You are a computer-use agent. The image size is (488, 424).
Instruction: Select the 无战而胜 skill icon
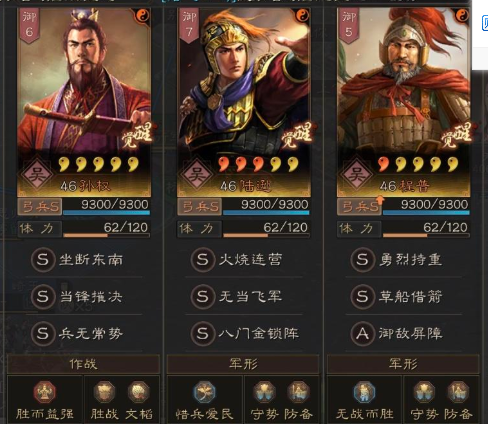[x=364, y=392]
